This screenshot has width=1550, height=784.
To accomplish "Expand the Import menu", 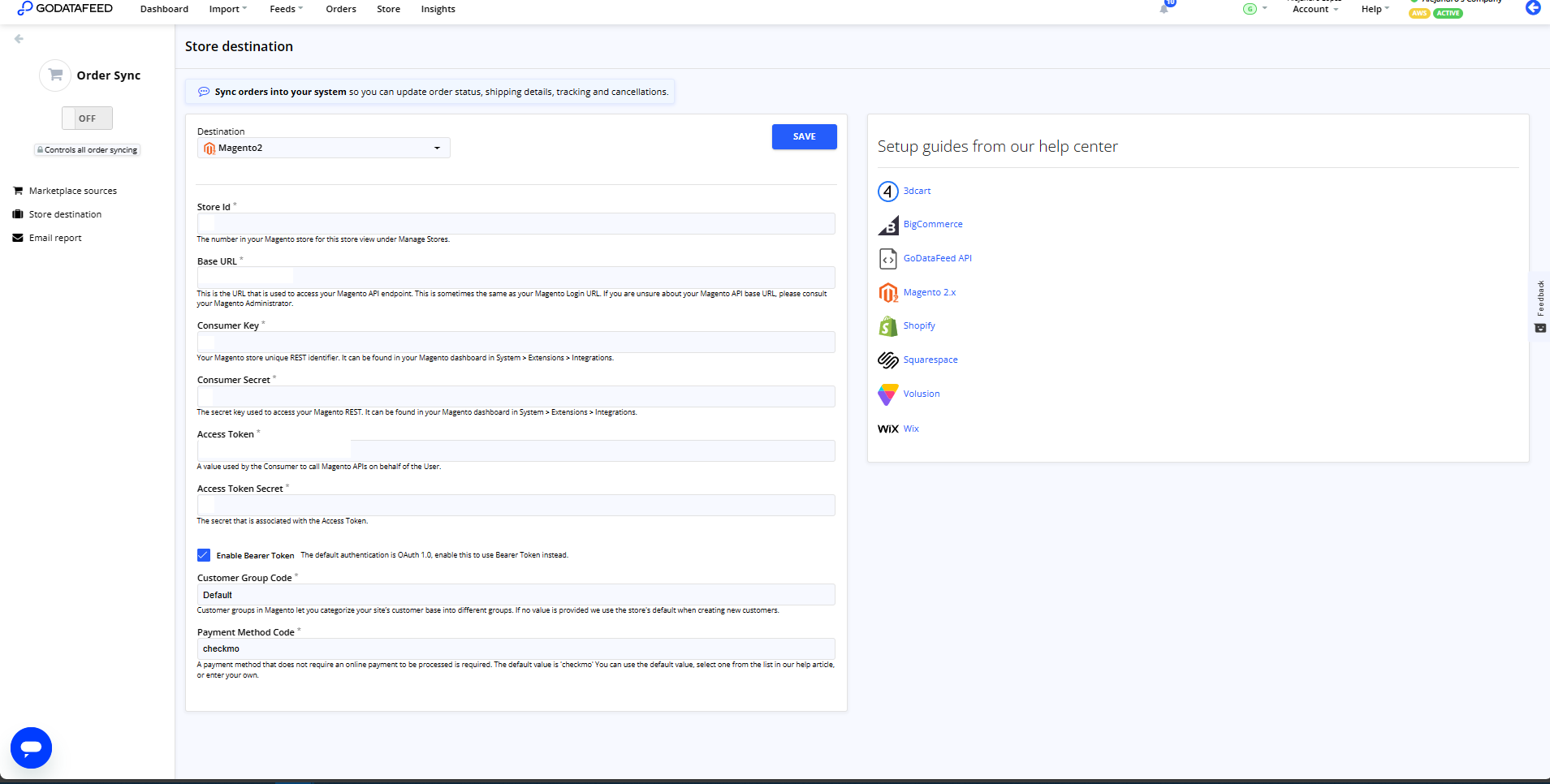I will point(227,9).
